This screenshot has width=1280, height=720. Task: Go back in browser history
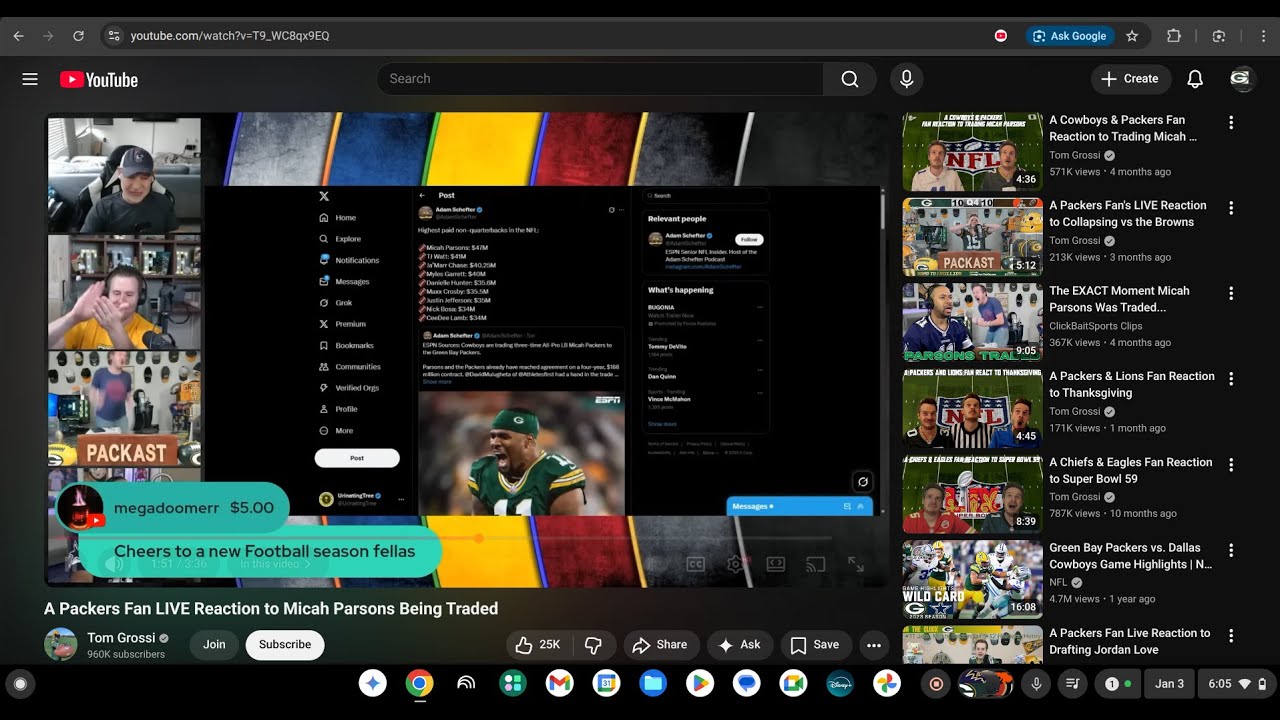pyautogui.click(x=18, y=36)
